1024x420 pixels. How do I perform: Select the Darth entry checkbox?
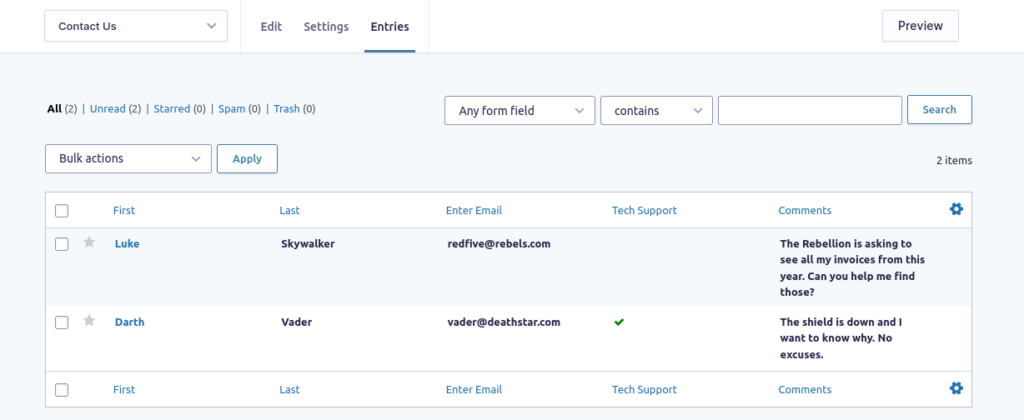tap(61, 323)
